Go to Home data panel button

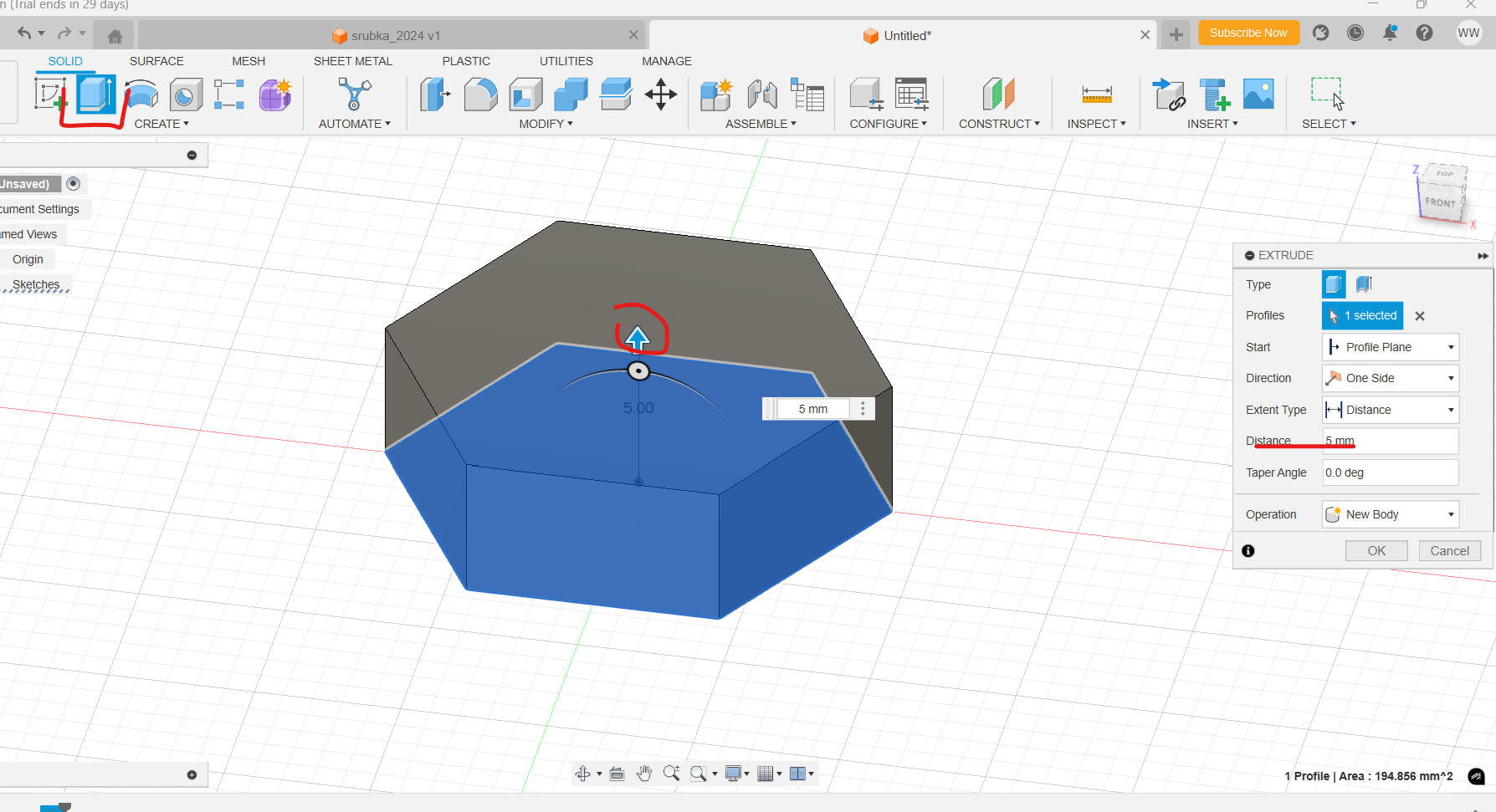[115, 36]
